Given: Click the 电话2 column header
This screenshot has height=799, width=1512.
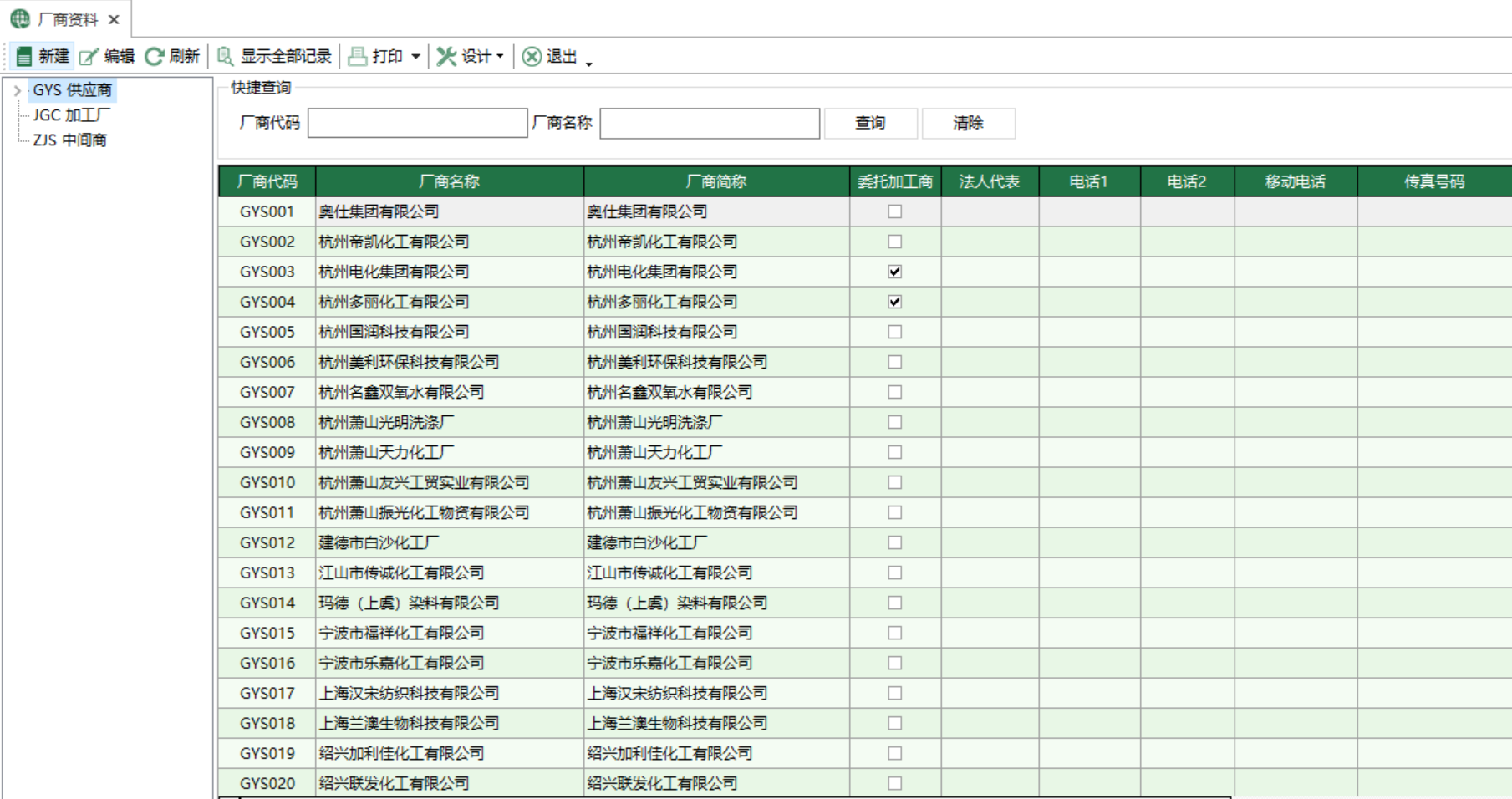Looking at the screenshot, I should [1187, 181].
